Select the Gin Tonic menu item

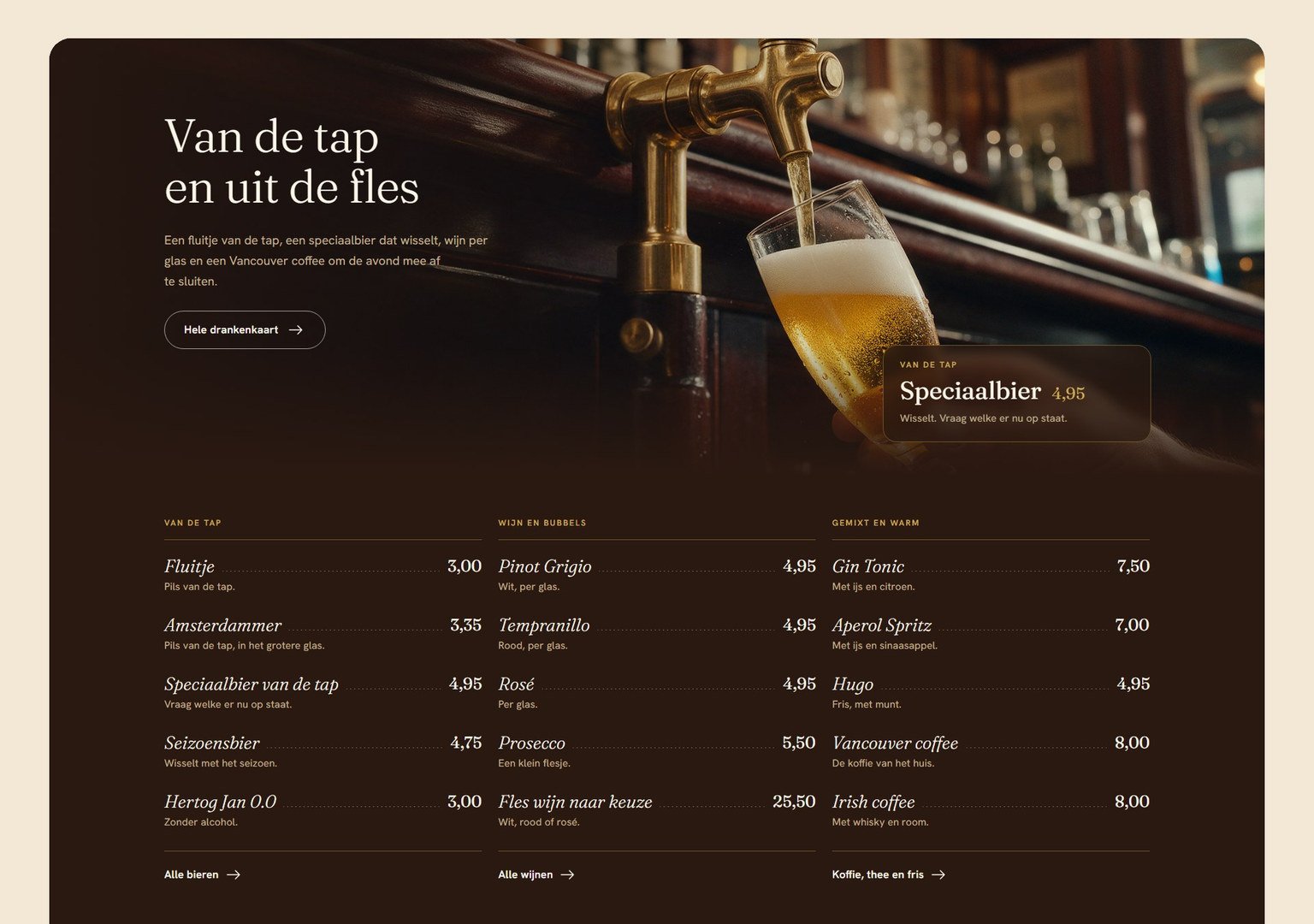point(991,576)
